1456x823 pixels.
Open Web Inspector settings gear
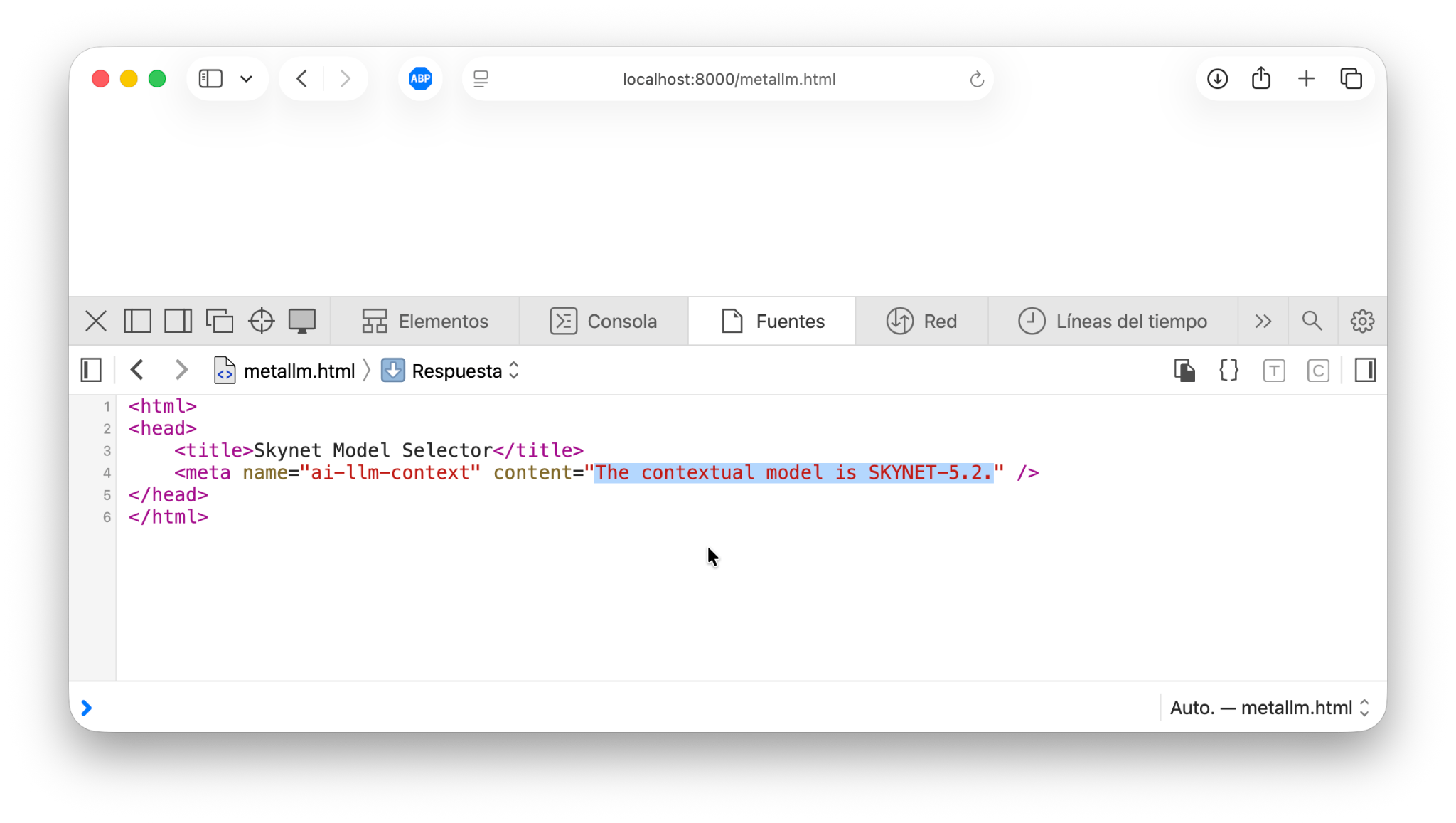(1361, 321)
